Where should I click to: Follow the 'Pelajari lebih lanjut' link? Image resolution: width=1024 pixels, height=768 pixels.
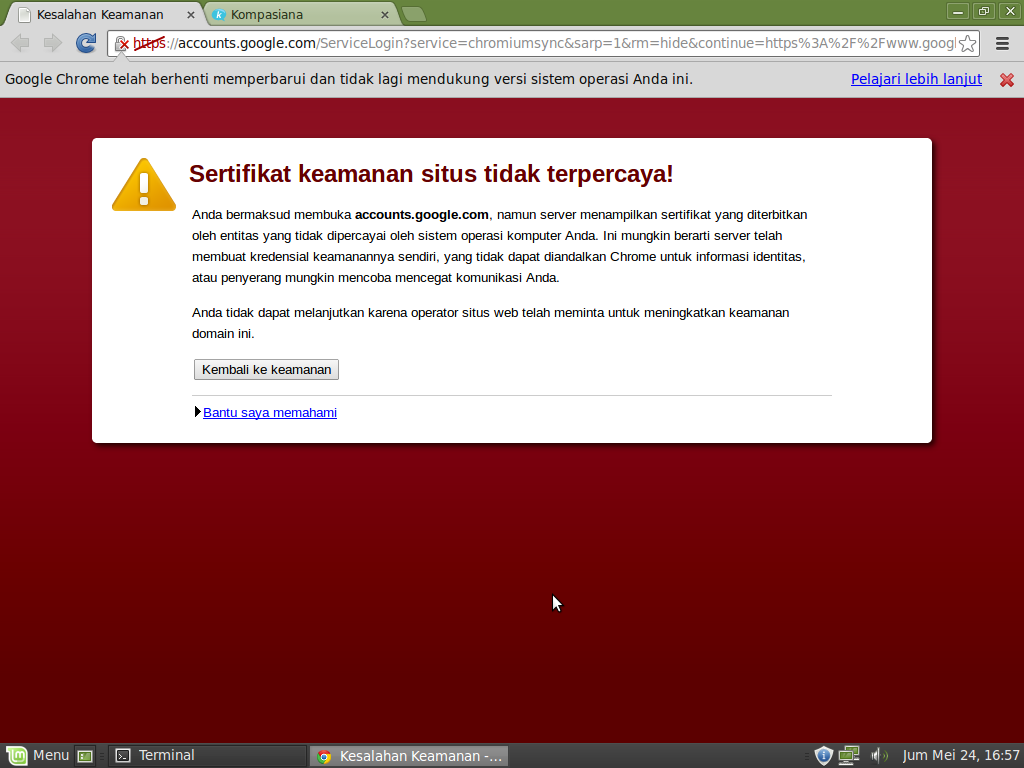pyautogui.click(x=916, y=79)
